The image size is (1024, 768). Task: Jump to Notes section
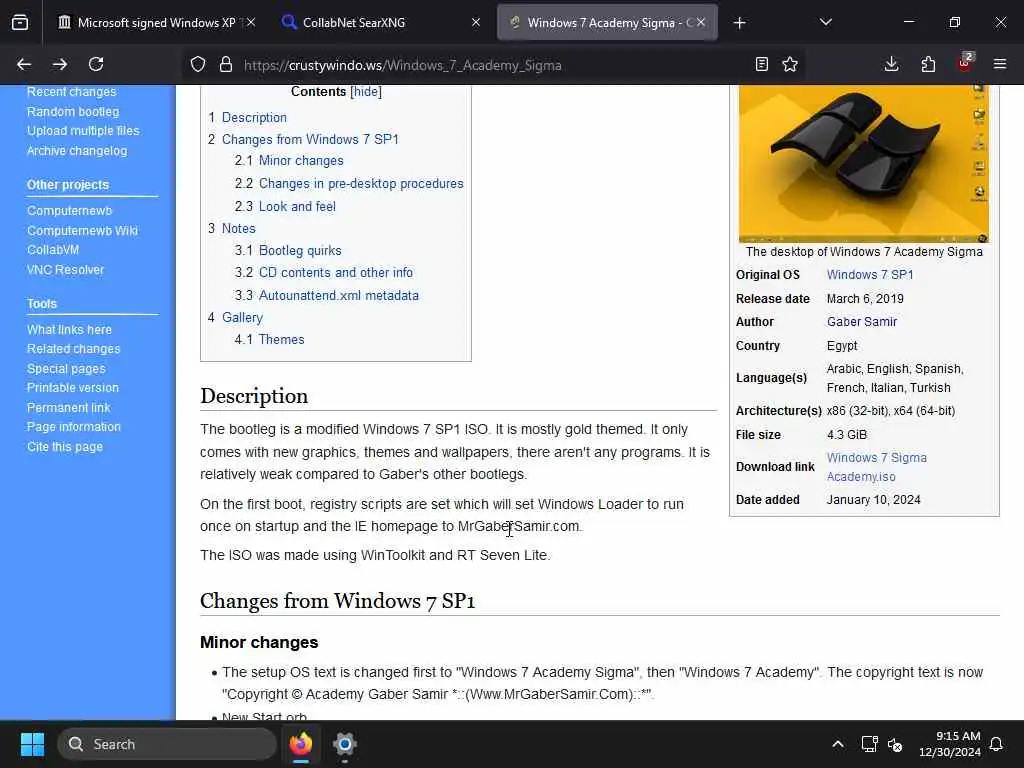pos(238,229)
